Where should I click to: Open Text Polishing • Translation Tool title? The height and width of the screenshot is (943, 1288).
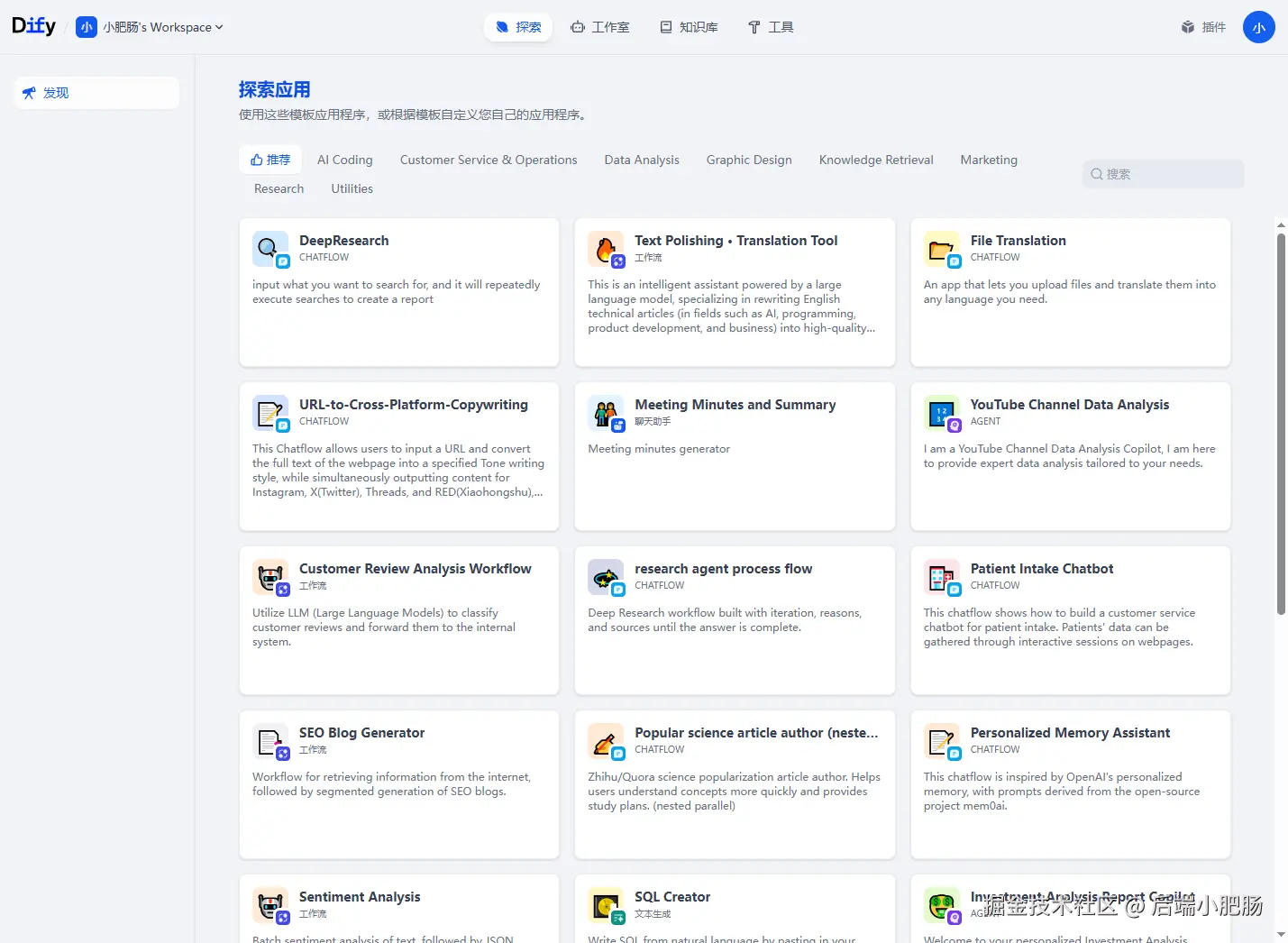tap(736, 241)
